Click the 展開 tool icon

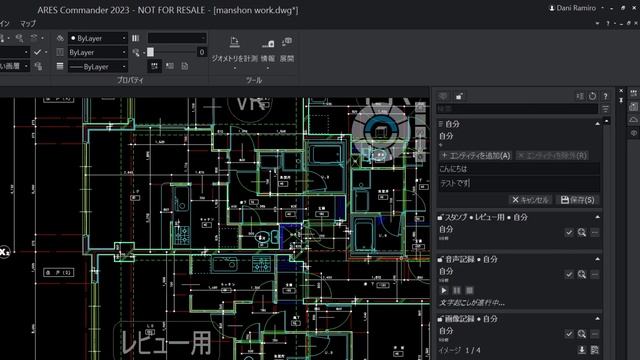(x=287, y=42)
